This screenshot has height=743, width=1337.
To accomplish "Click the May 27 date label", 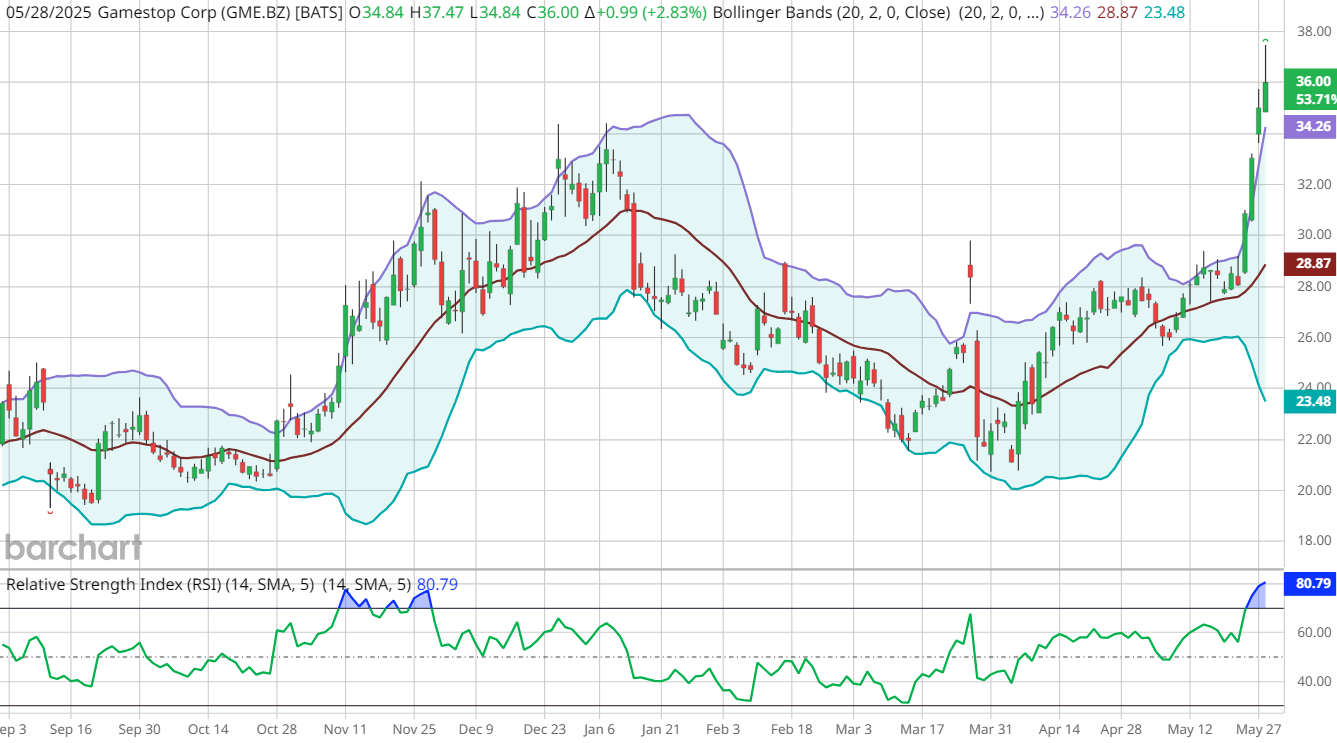I will 1259,729.
